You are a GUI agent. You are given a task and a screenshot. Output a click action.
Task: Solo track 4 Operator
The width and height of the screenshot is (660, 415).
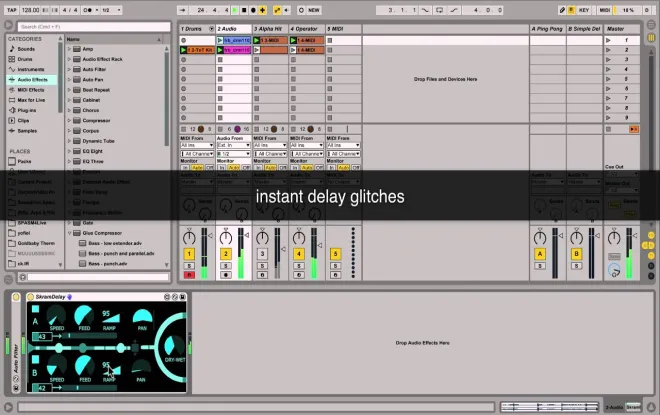pos(299,266)
